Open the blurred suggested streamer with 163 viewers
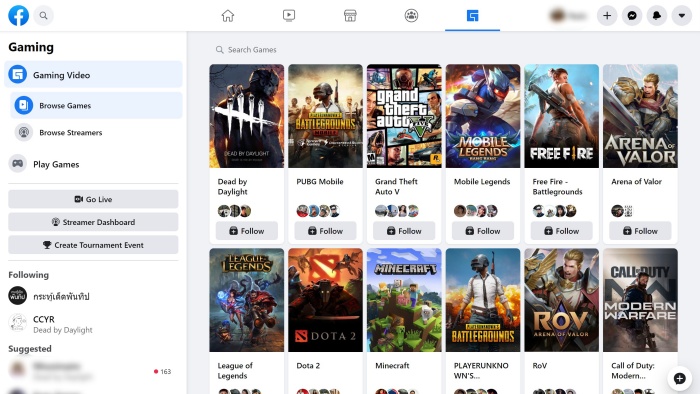This screenshot has width=700, height=394. click(x=93, y=371)
